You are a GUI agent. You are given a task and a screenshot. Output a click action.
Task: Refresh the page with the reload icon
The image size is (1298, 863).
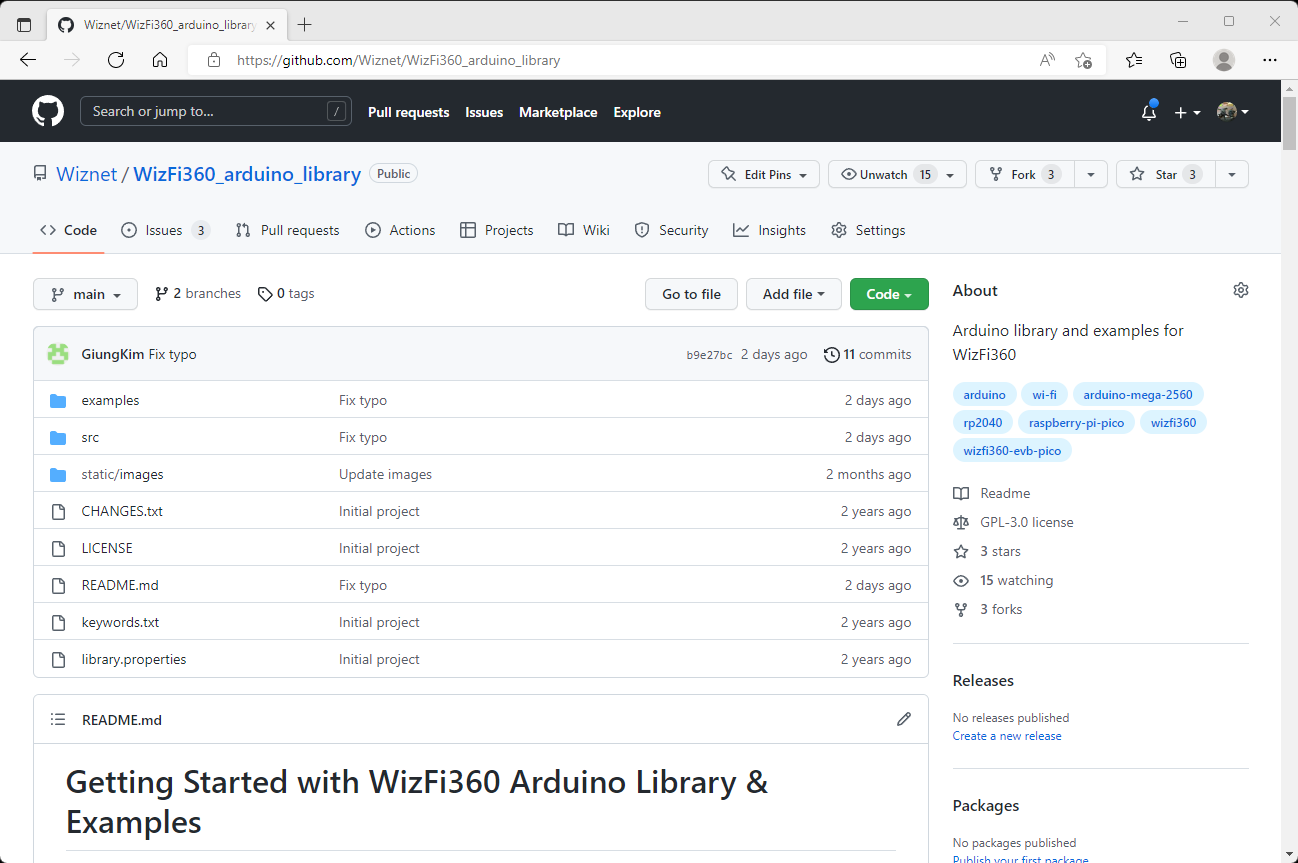pos(116,60)
